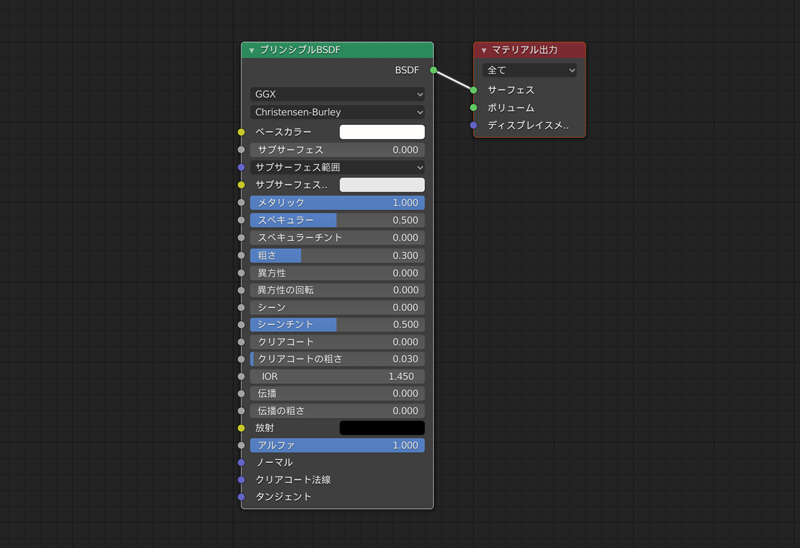Screen dimensions: 800x548
Task: Click the BSDF output socket
Action: 433,70
